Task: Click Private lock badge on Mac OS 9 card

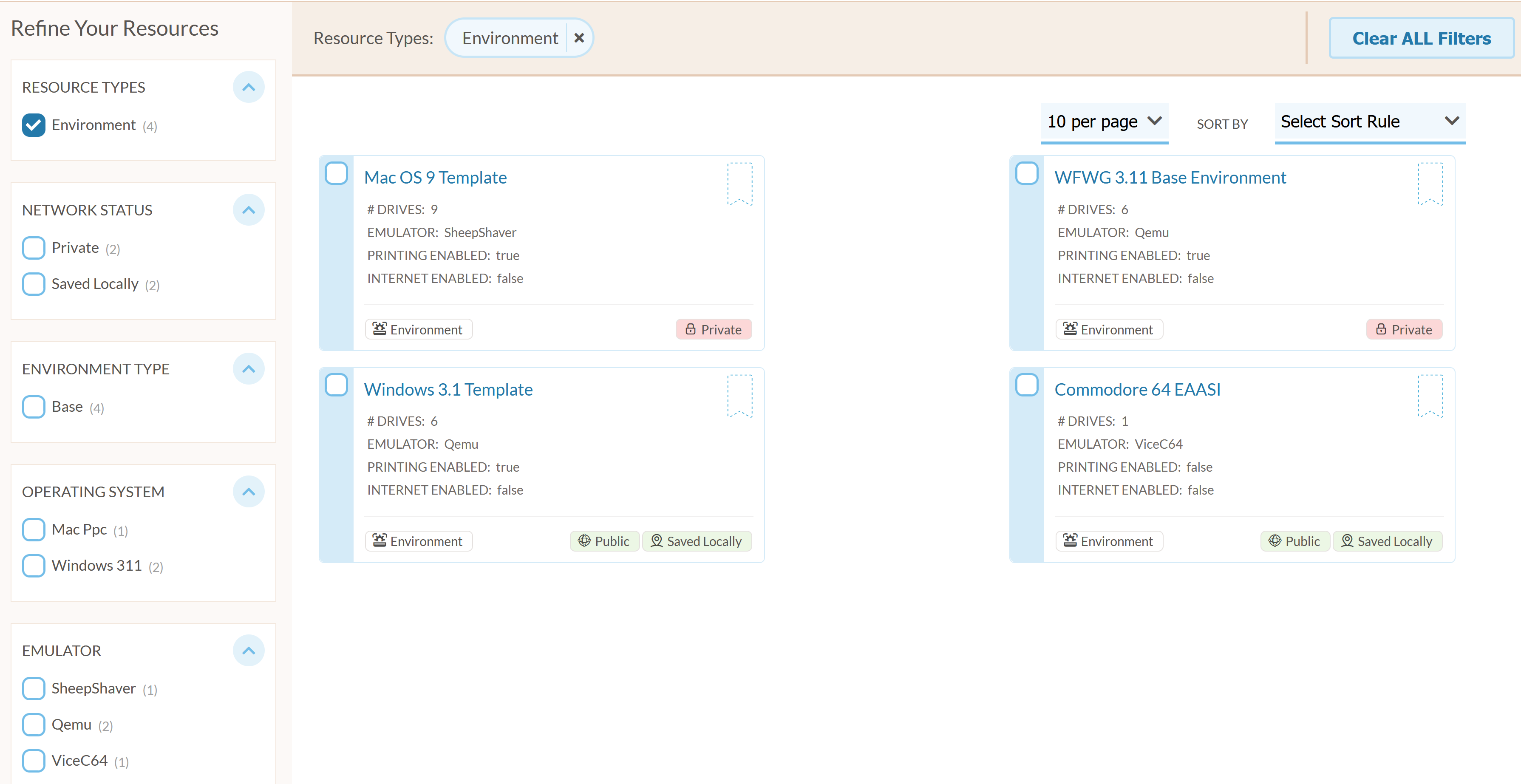Action: coord(713,329)
